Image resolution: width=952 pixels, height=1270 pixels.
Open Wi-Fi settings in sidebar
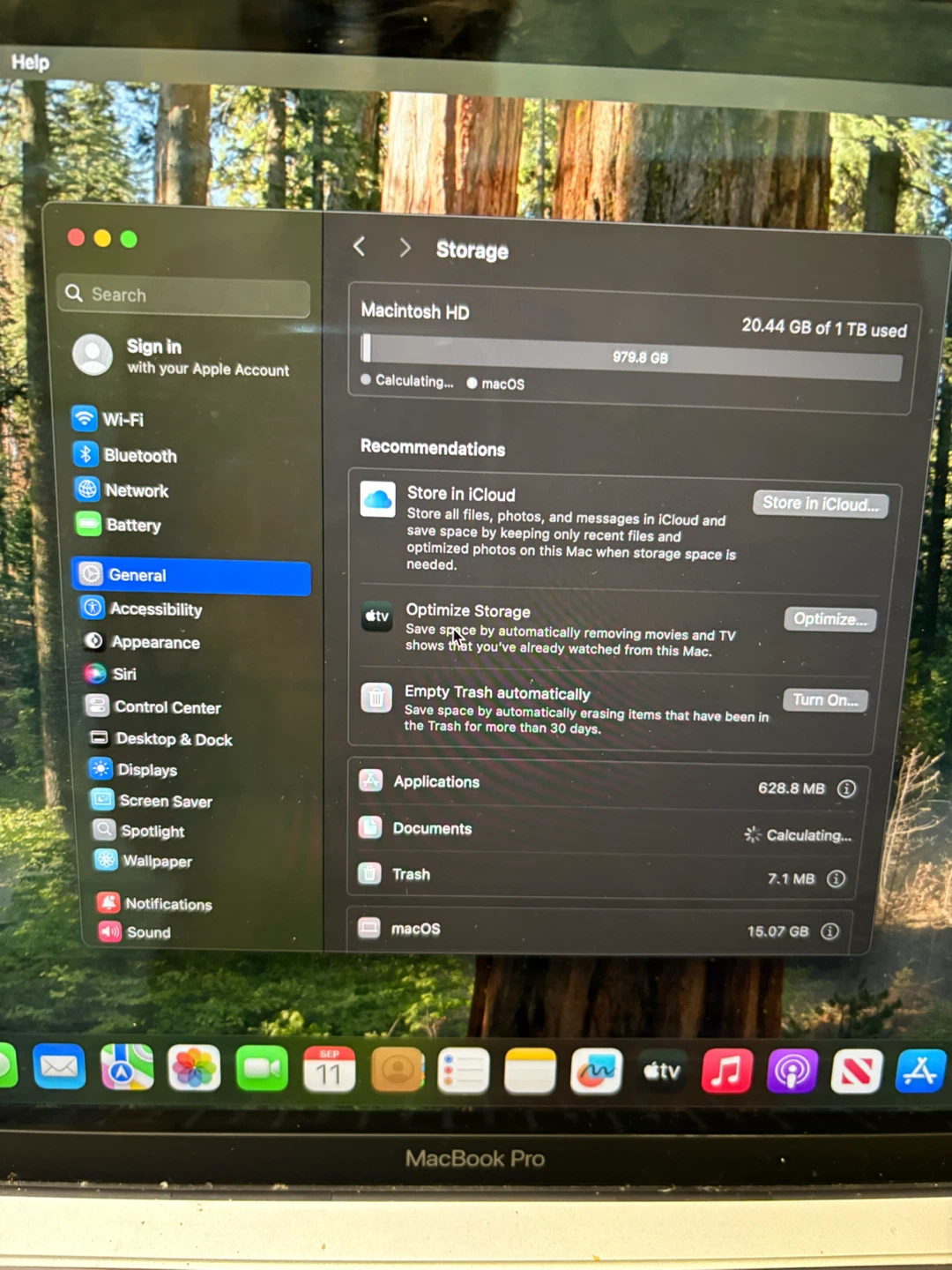(109, 419)
